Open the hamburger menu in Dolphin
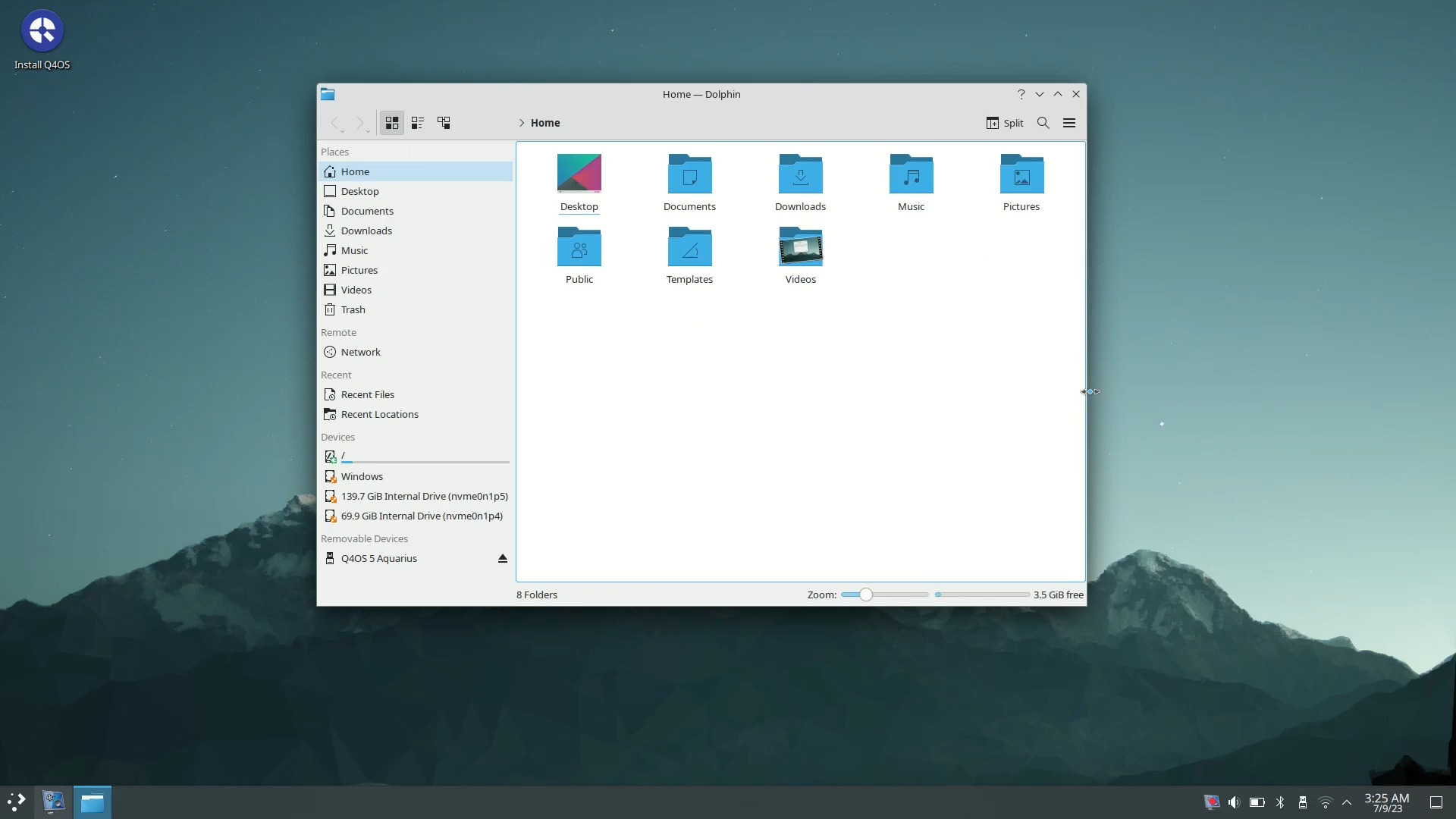This screenshot has height=819, width=1456. point(1069,123)
